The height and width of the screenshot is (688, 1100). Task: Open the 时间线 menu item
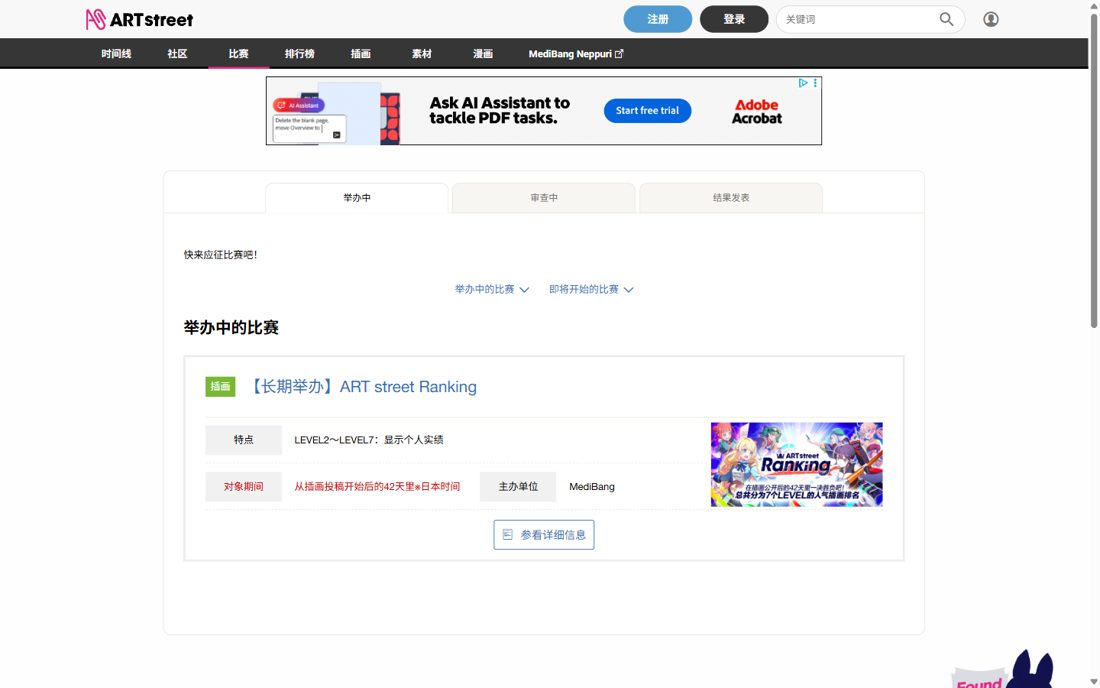coord(116,54)
